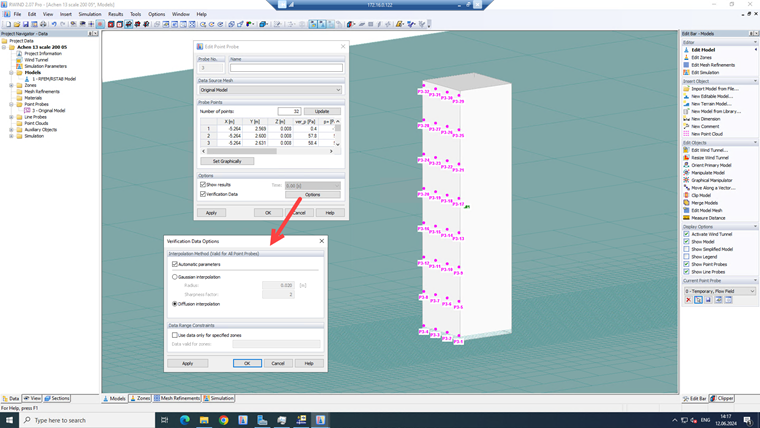Check Use data only for specified zones
Screen dimensions: 760x428
click(x=174, y=335)
